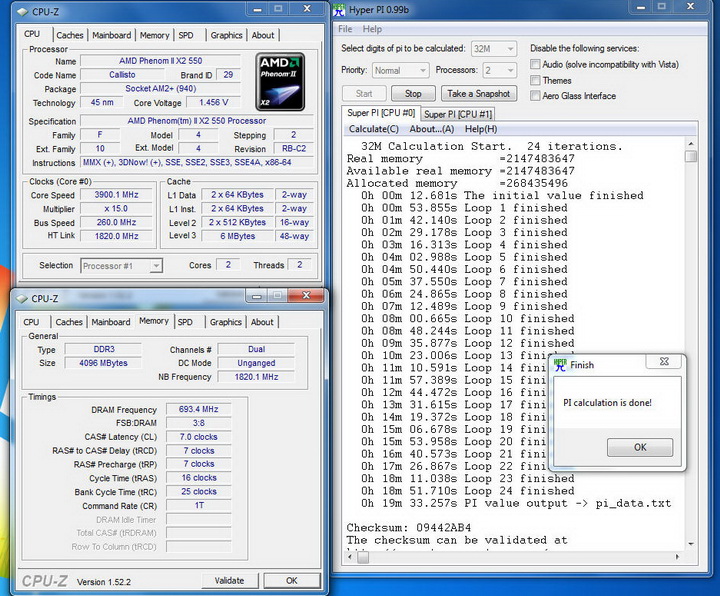Click the Stop button in Hyper PI
The width and height of the screenshot is (720, 596).
click(413, 94)
